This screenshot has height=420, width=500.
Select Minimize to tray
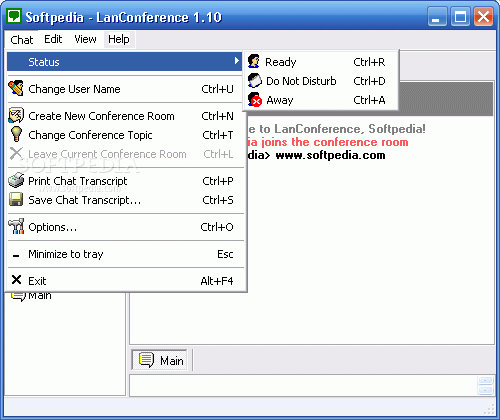coord(125,254)
